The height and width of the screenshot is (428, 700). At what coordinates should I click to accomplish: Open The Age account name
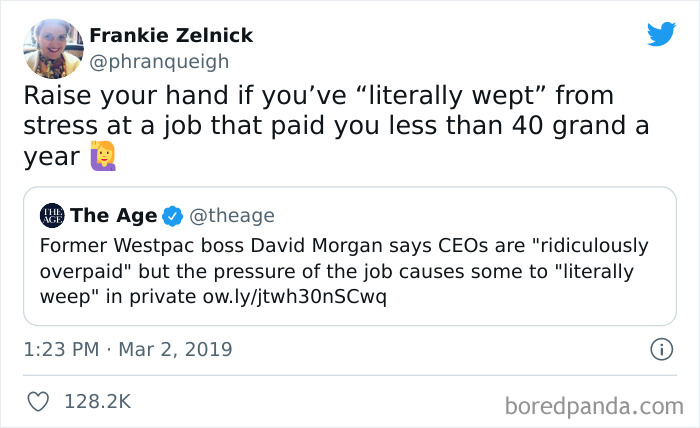coord(113,215)
